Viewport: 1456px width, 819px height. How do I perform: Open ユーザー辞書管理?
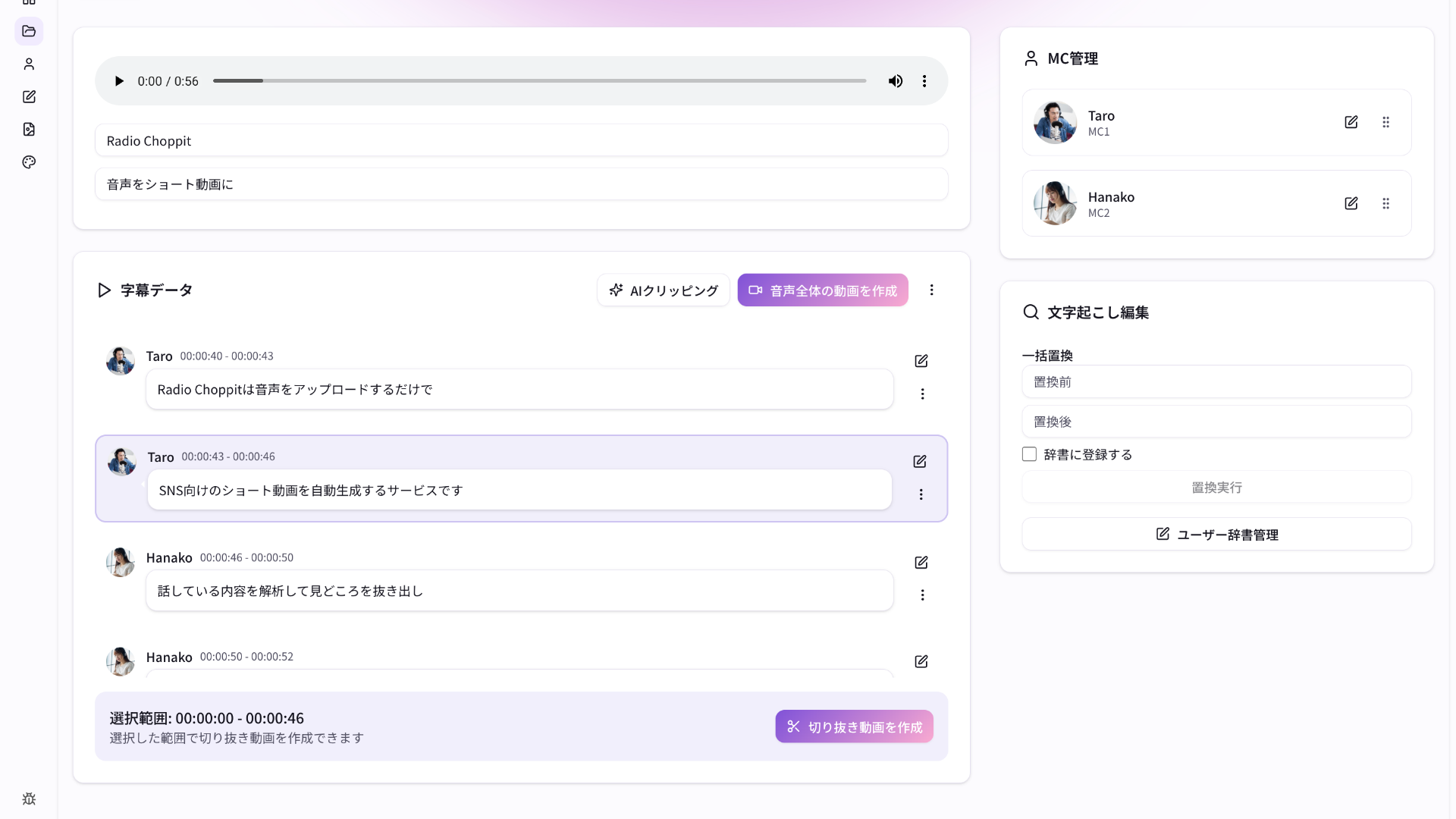tap(1216, 535)
